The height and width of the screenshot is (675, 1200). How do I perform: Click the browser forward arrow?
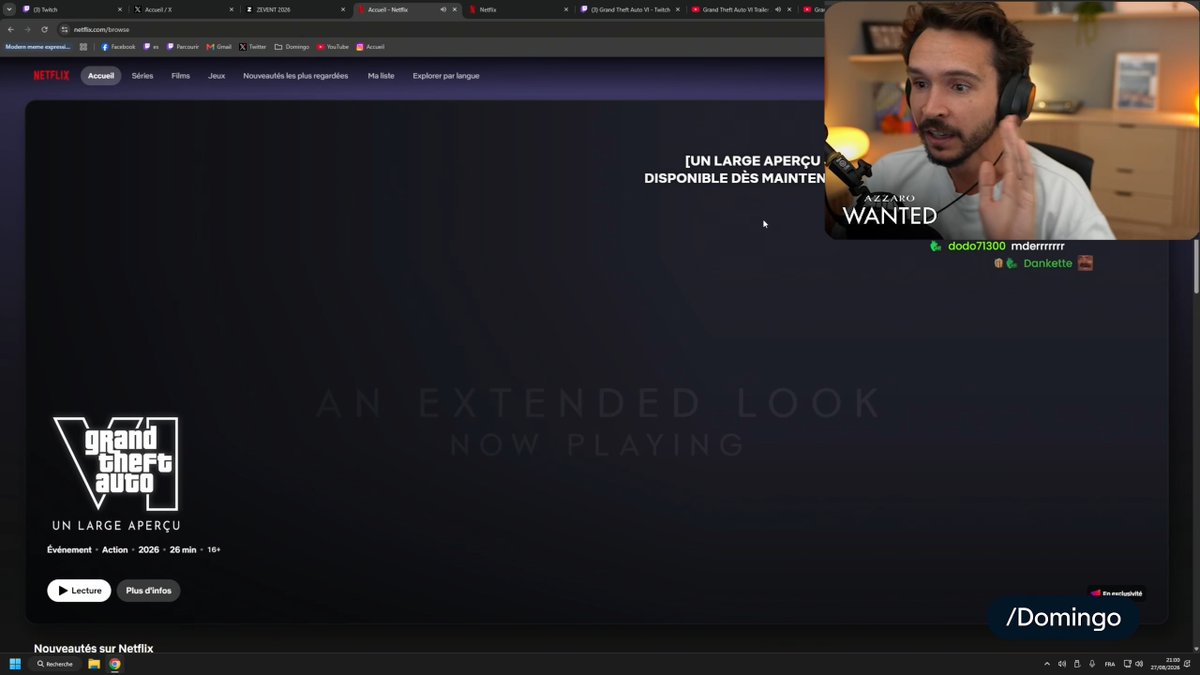[x=27, y=29]
